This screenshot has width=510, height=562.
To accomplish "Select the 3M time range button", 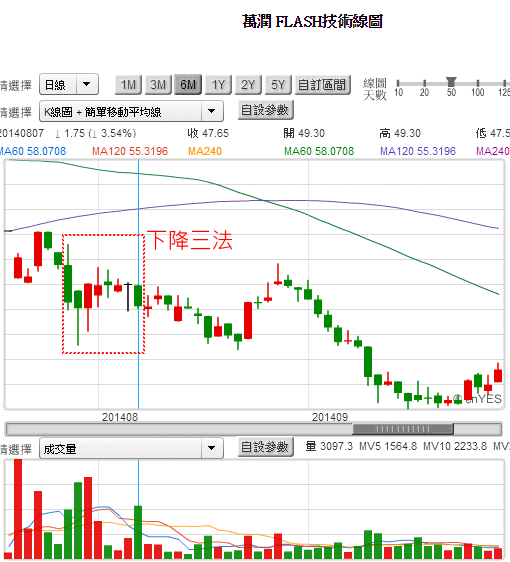I will pyautogui.click(x=158, y=85).
